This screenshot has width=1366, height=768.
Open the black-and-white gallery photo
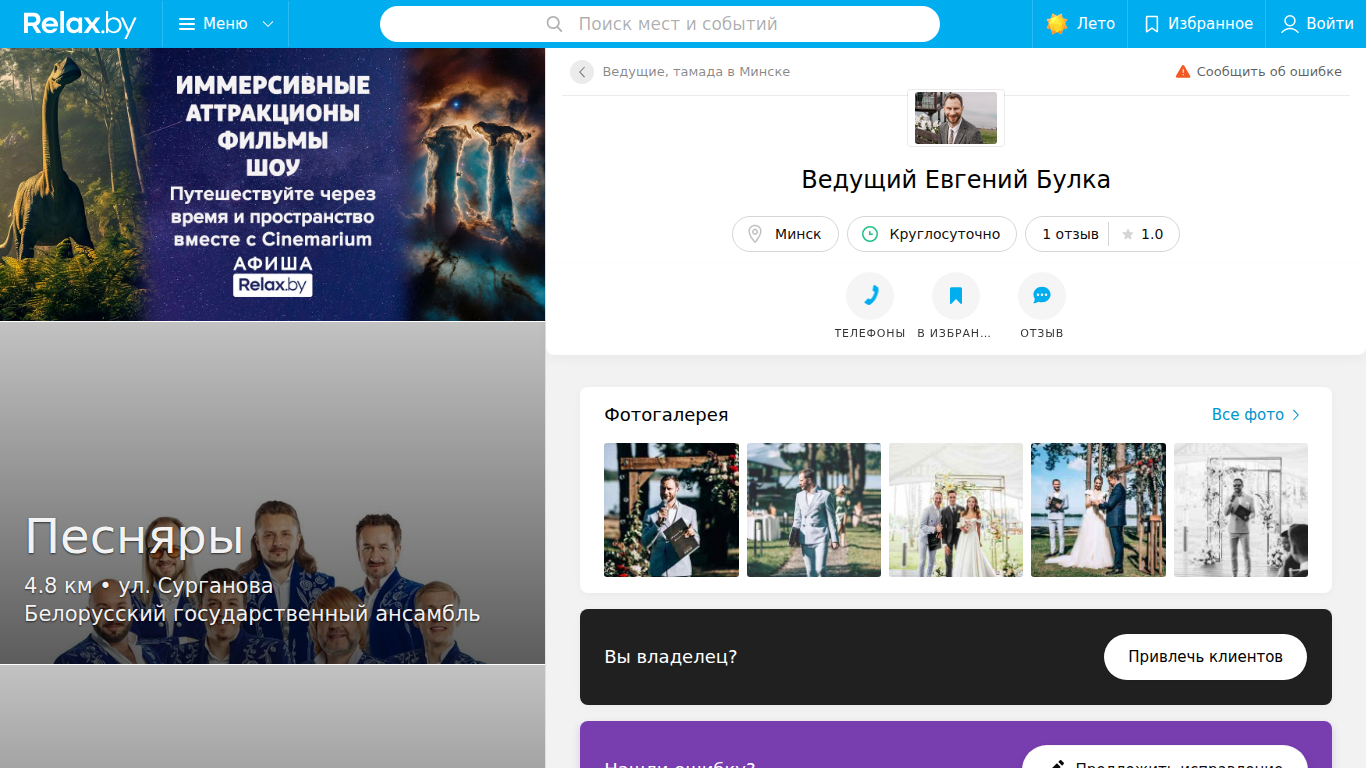(1240, 510)
